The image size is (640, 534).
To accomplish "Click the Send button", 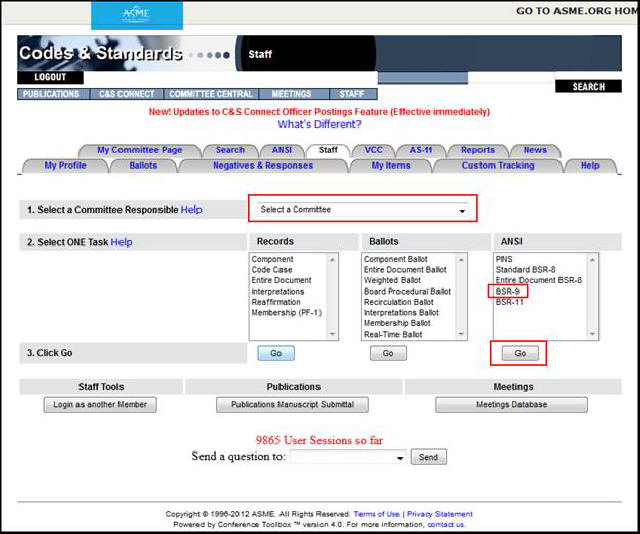I will (428, 457).
